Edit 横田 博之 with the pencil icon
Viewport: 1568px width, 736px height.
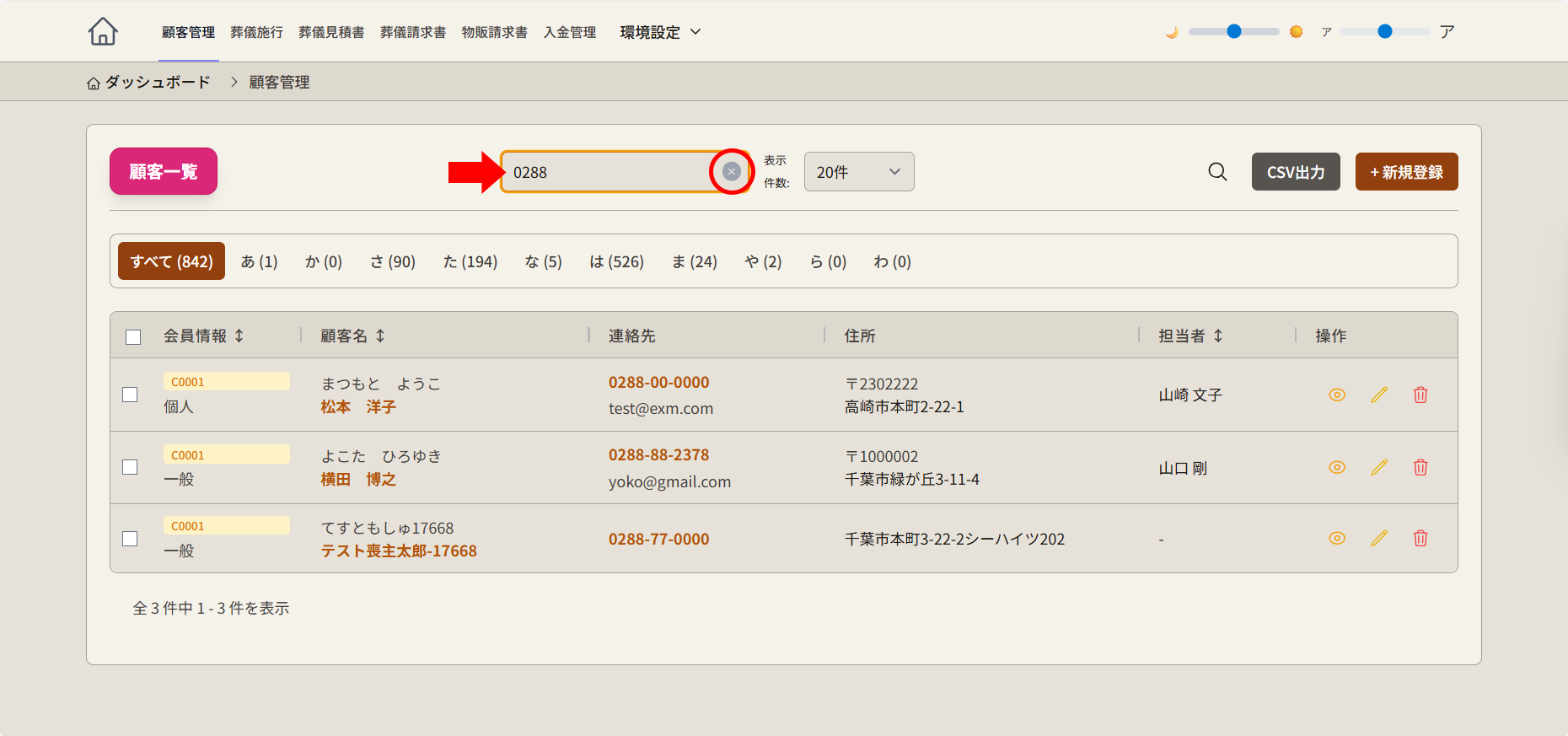click(x=1379, y=467)
